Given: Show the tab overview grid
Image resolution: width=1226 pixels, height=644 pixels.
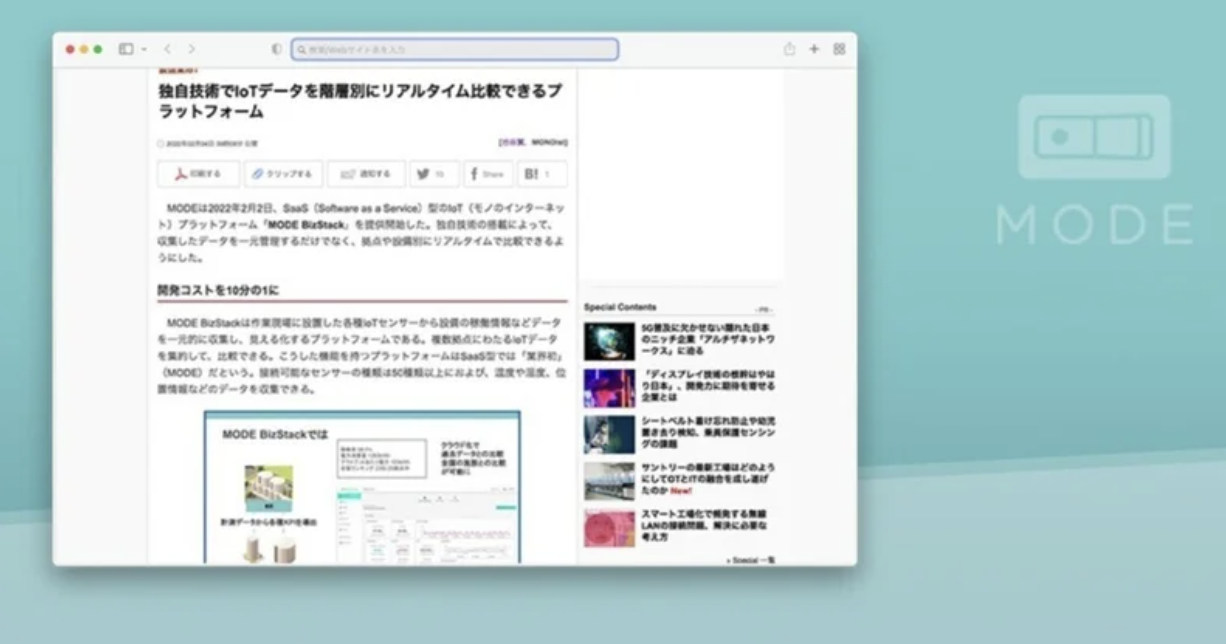Looking at the screenshot, I should [839, 49].
